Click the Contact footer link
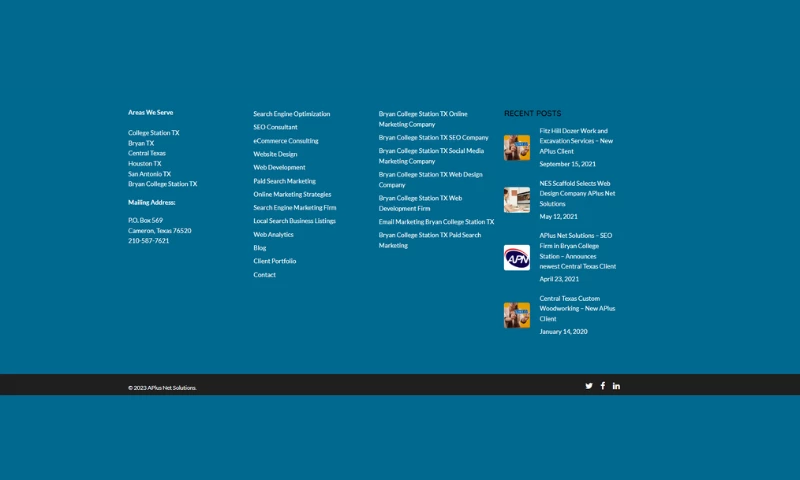Image resolution: width=800 pixels, height=480 pixels. point(264,275)
